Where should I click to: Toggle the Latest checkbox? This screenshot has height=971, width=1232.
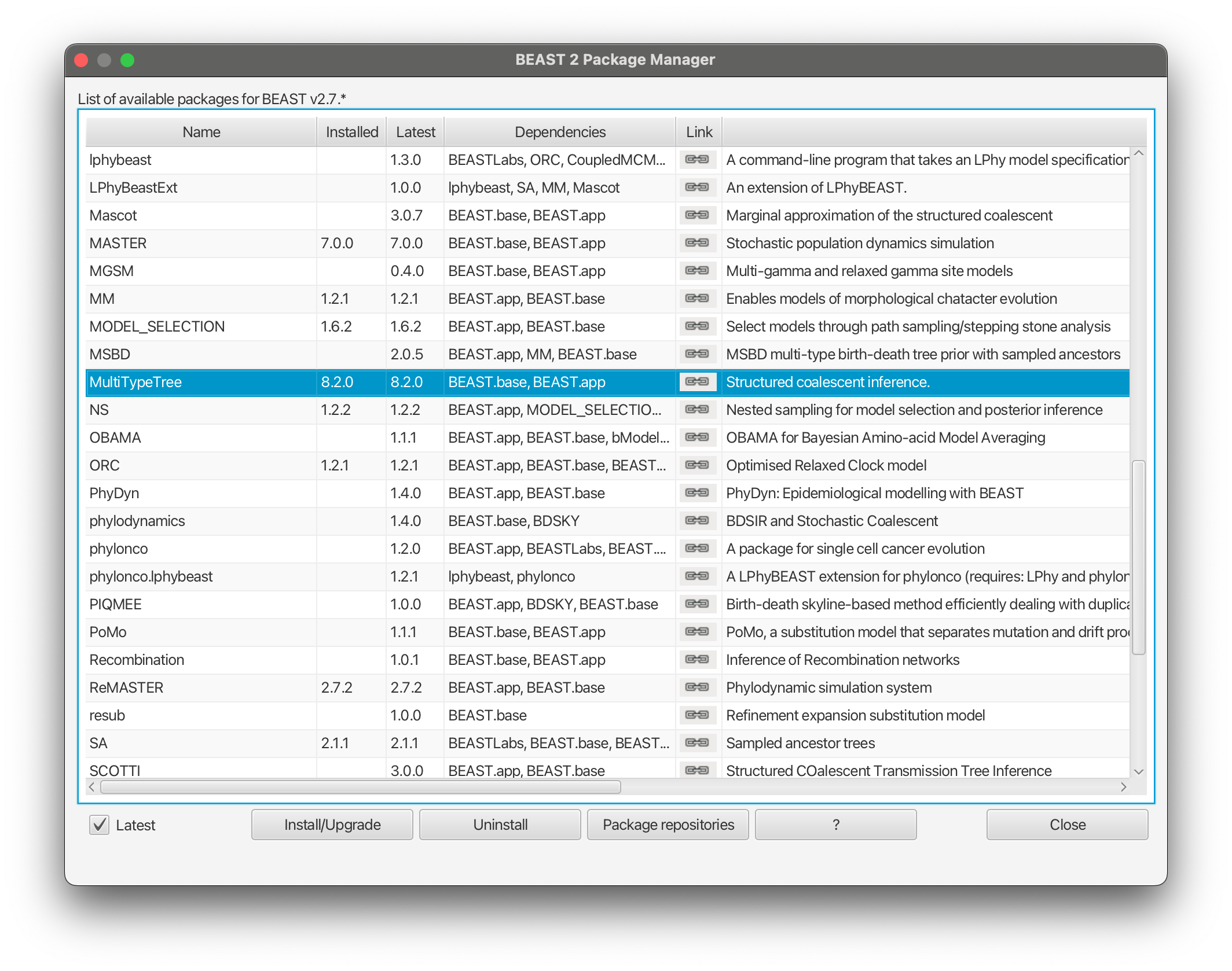[x=100, y=825]
